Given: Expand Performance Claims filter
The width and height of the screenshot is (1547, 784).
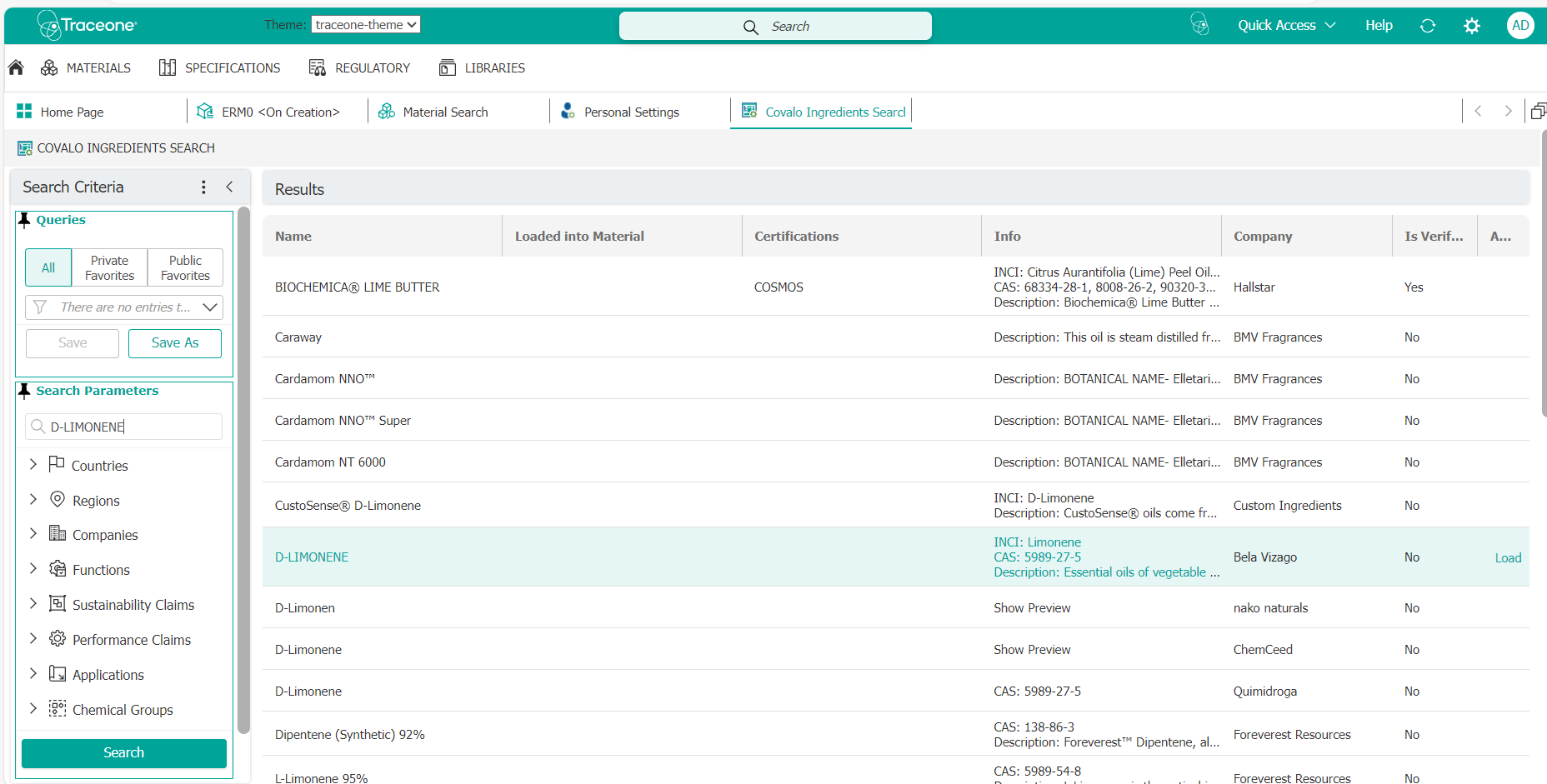Looking at the screenshot, I should click(x=33, y=638).
